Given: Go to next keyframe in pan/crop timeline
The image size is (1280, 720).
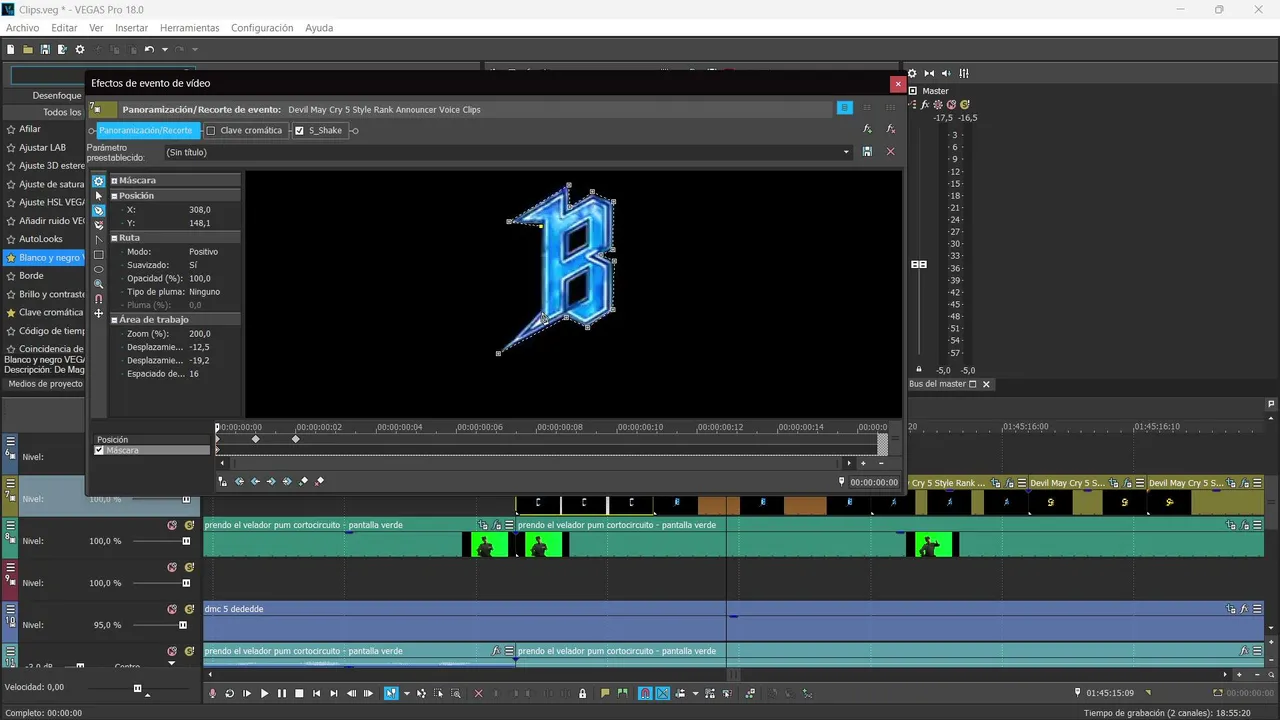Looking at the screenshot, I should [x=271, y=481].
